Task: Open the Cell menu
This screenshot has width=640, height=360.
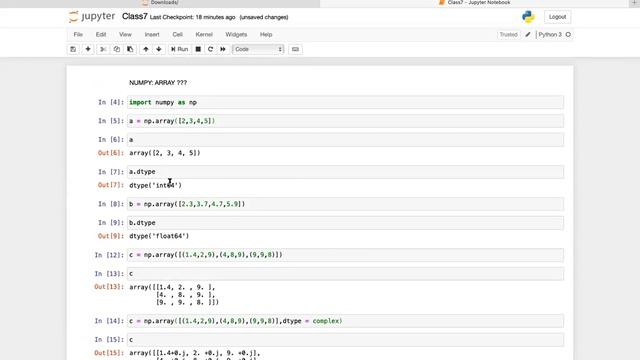Action: pos(178,35)
